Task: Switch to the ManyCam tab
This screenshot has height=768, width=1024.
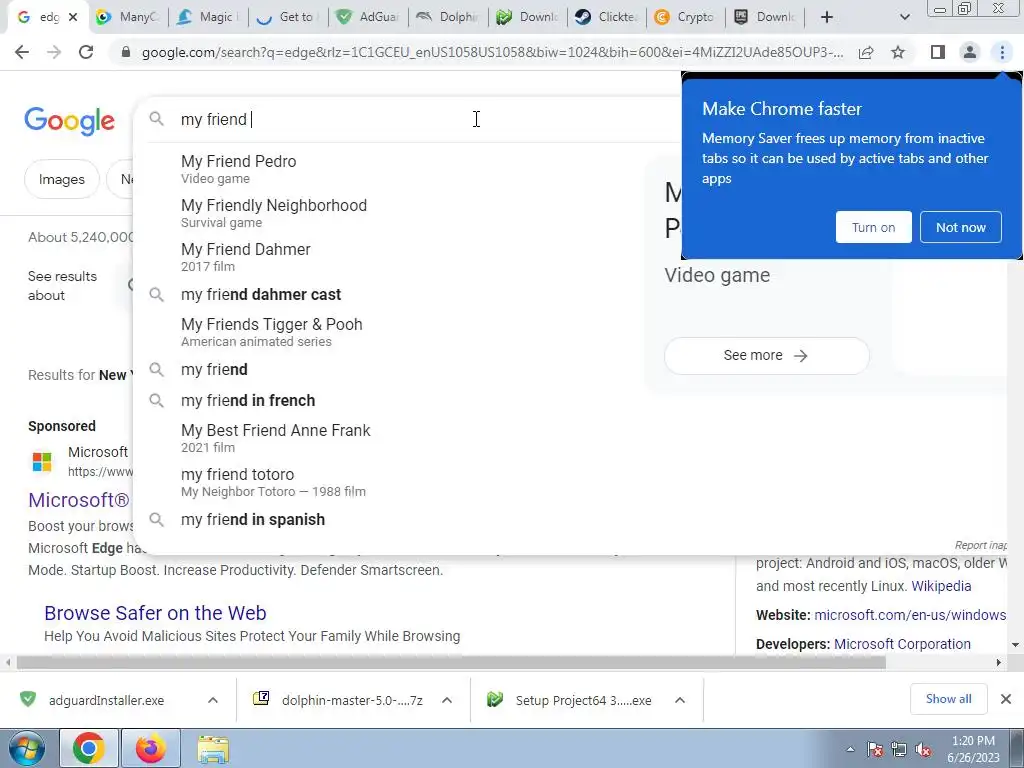Action: [128, 17]
